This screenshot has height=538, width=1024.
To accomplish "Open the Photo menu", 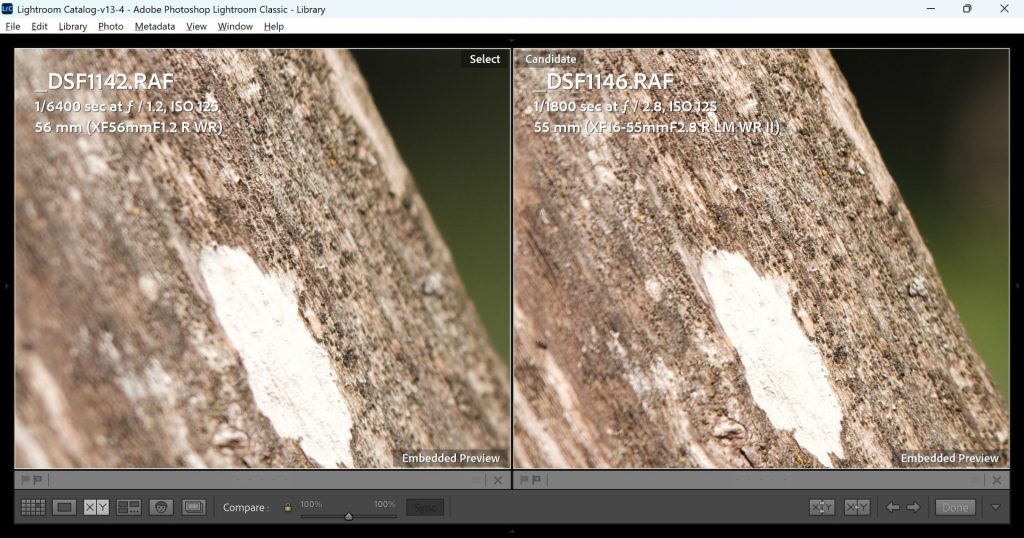I will point(110,26).
